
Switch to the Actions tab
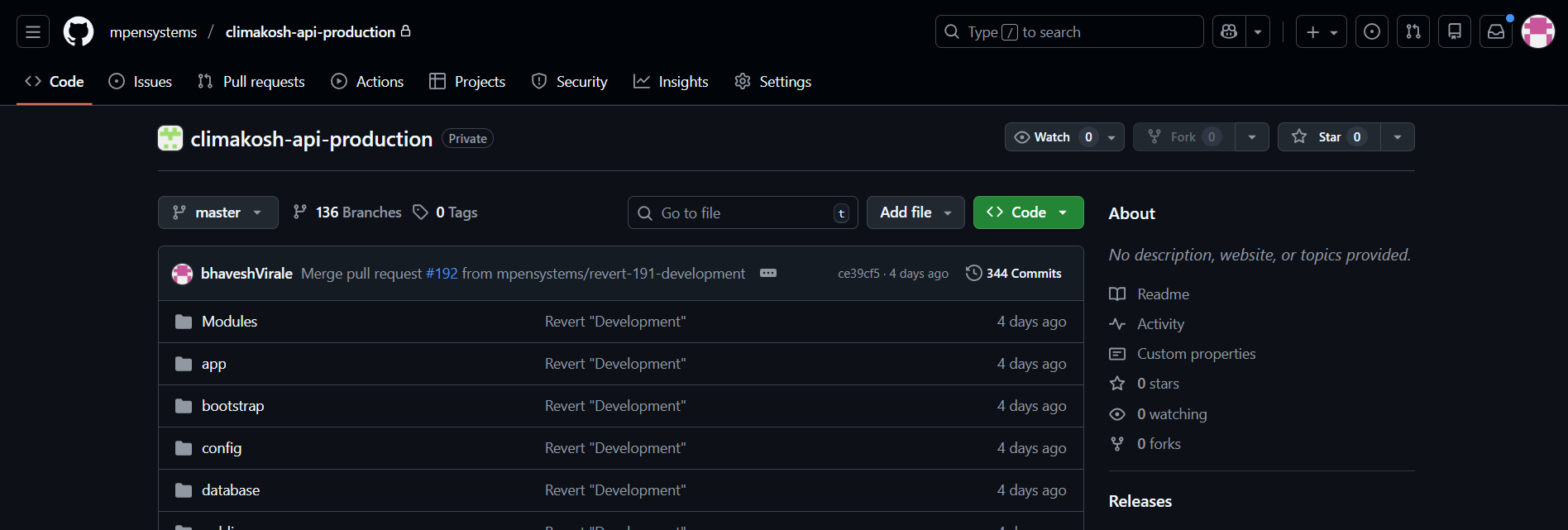pyautogui.click(x=368, y=82)
